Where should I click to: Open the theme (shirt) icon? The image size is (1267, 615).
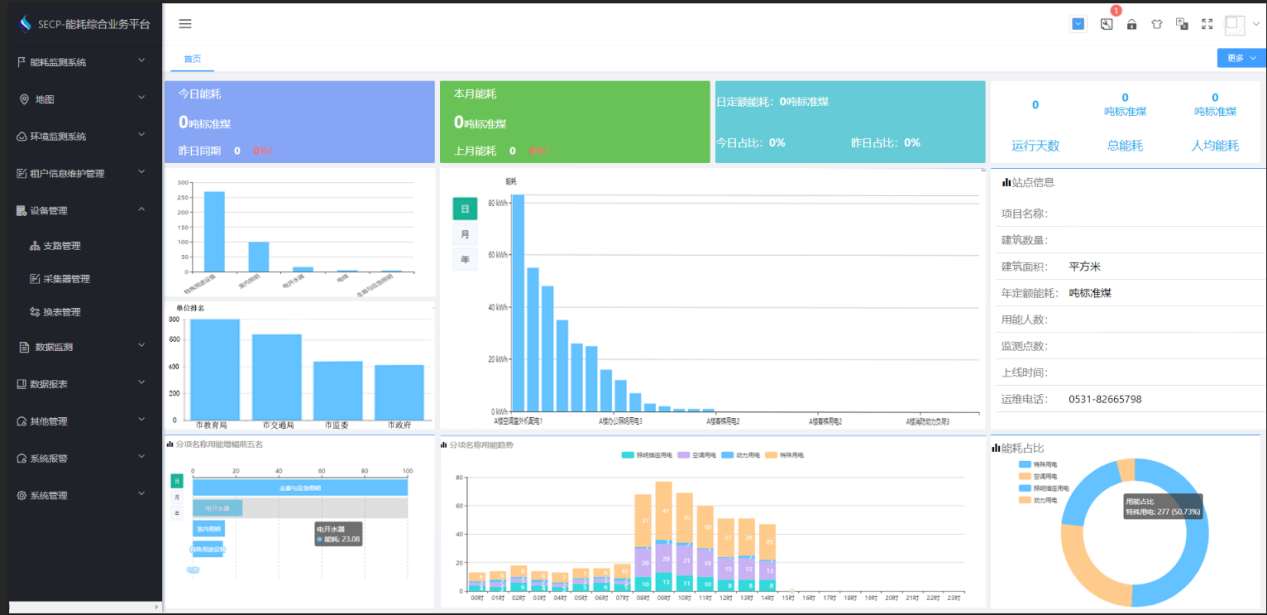(x=1157, y=24)
